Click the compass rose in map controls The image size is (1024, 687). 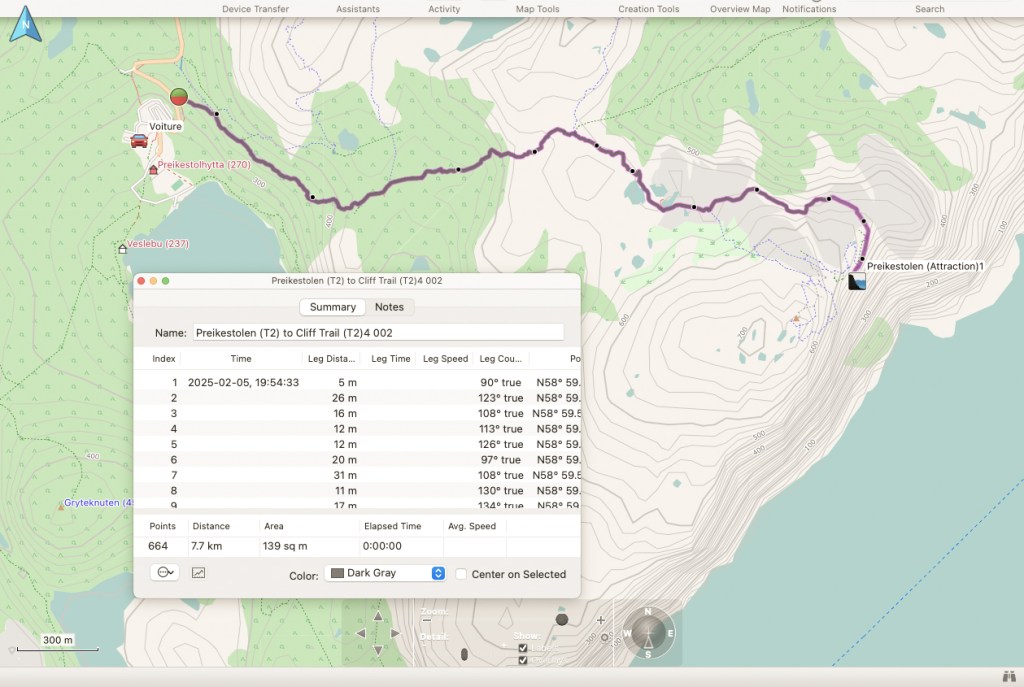647,633
